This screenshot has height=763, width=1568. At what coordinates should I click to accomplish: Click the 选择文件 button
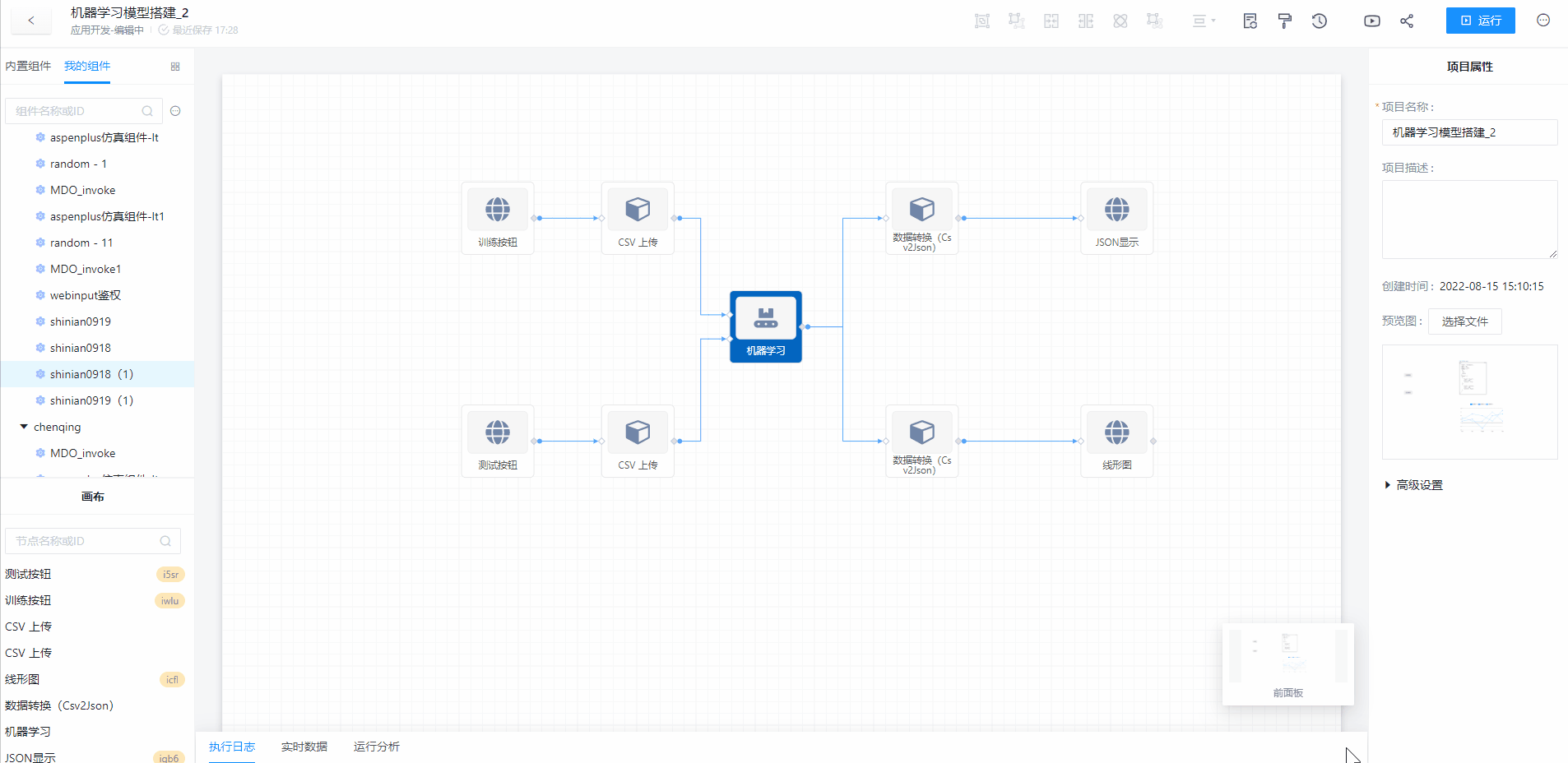coord(1464,321)
